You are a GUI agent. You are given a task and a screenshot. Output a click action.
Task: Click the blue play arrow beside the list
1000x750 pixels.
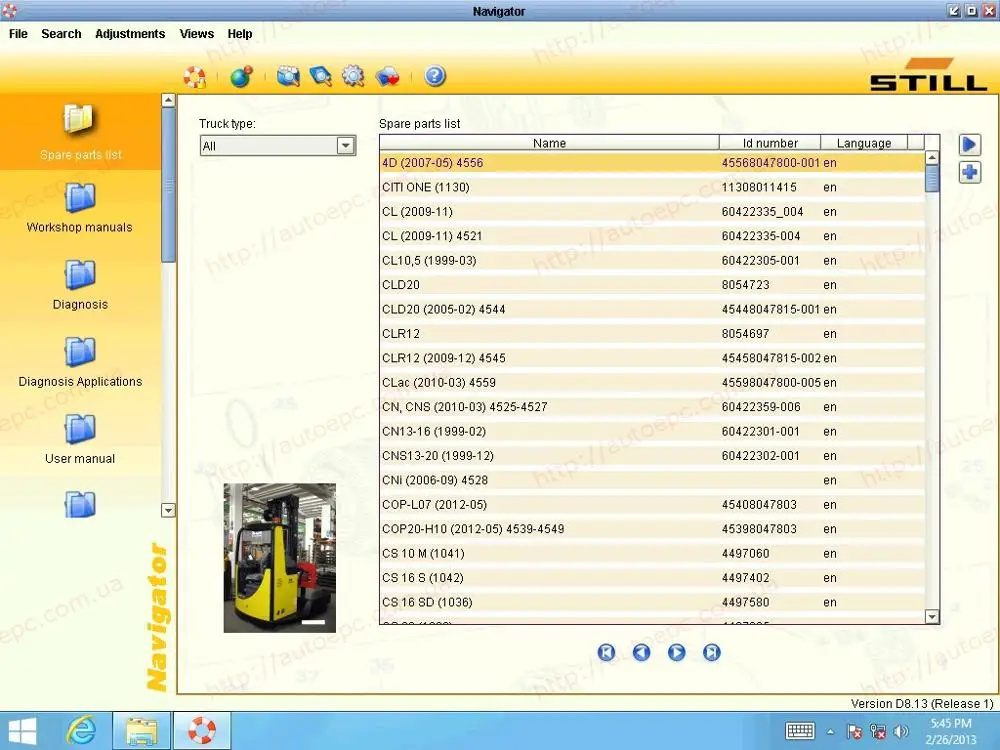click(x=969, y=145)
